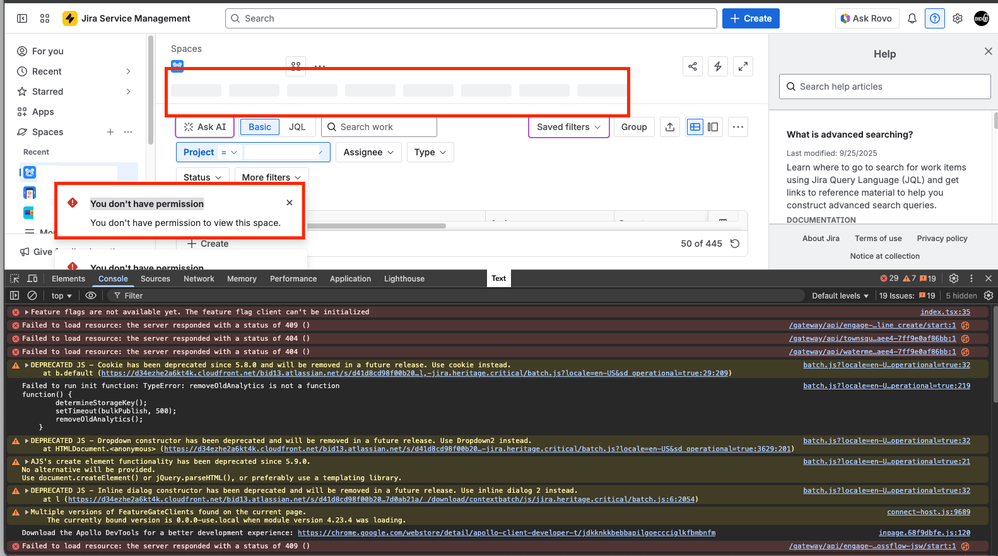Viewport: 998px width, 556px height.
Task: Collapse the Jira sidebar using the panel icon
Action: tap(22, 18)
